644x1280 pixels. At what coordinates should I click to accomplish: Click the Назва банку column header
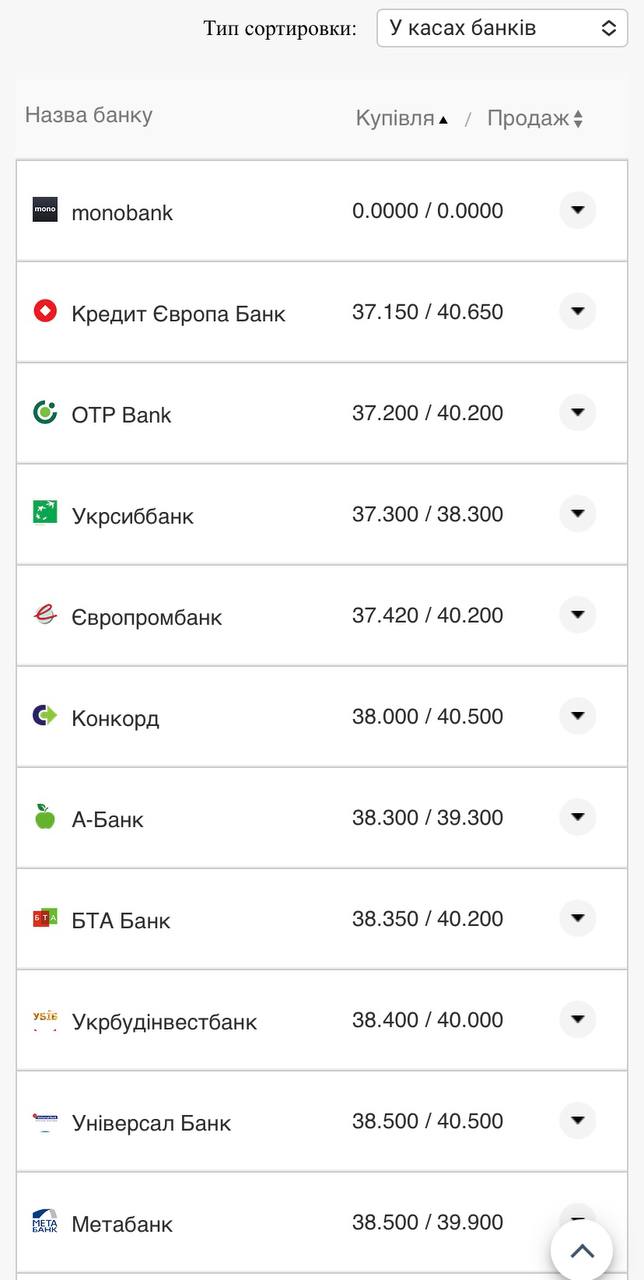(87, 117)
